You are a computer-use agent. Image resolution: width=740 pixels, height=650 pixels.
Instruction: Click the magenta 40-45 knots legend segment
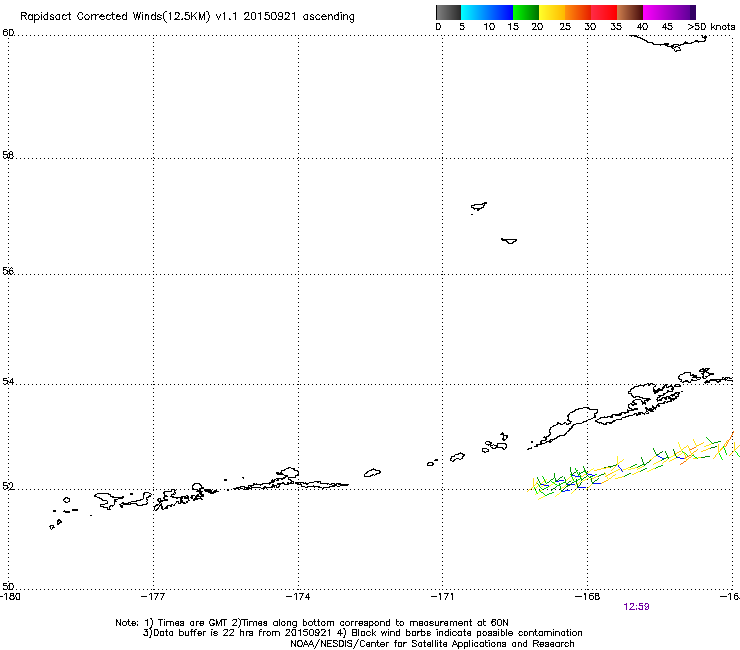pyautogui.click(x=656, y=12)
